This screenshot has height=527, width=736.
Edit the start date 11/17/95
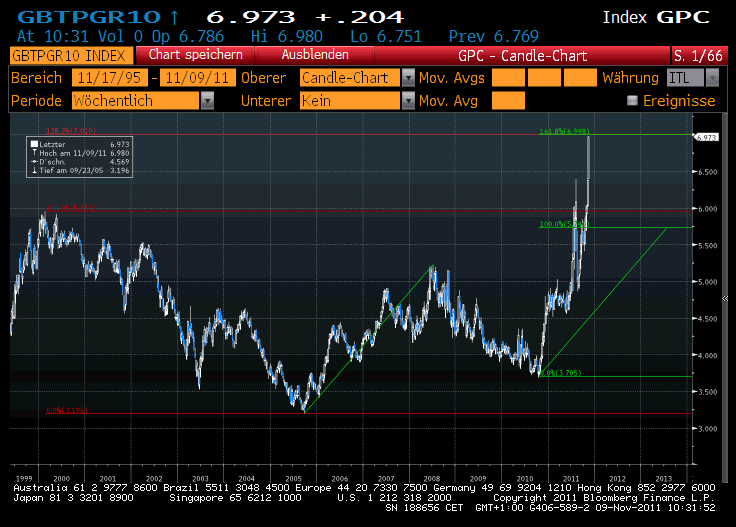pyautogui.click(x=109, y=78)
